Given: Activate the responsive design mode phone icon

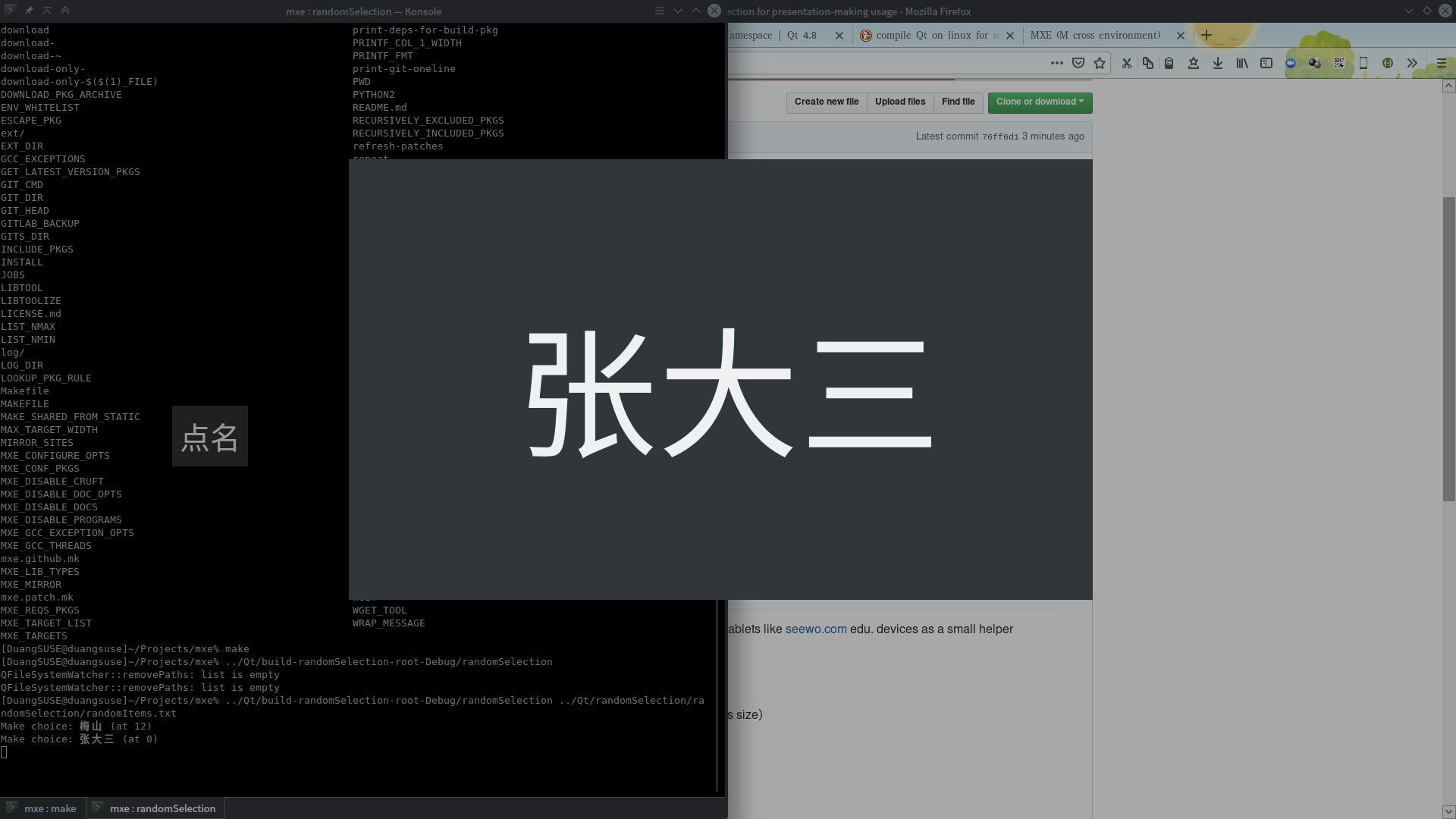Looking at the screenshot, I should click(x=1363, y=64).
